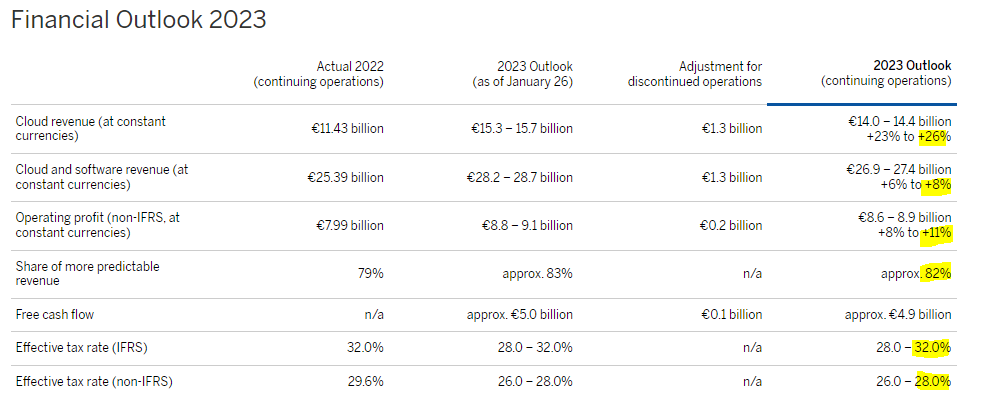Click the Share of more predictable revenue label
The width and height of the screenshot is (1005, 398).
(x=87, y=274)
